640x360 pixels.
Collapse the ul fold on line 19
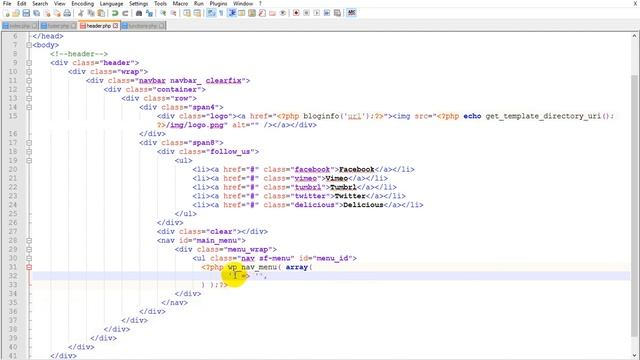click(29, 161)
